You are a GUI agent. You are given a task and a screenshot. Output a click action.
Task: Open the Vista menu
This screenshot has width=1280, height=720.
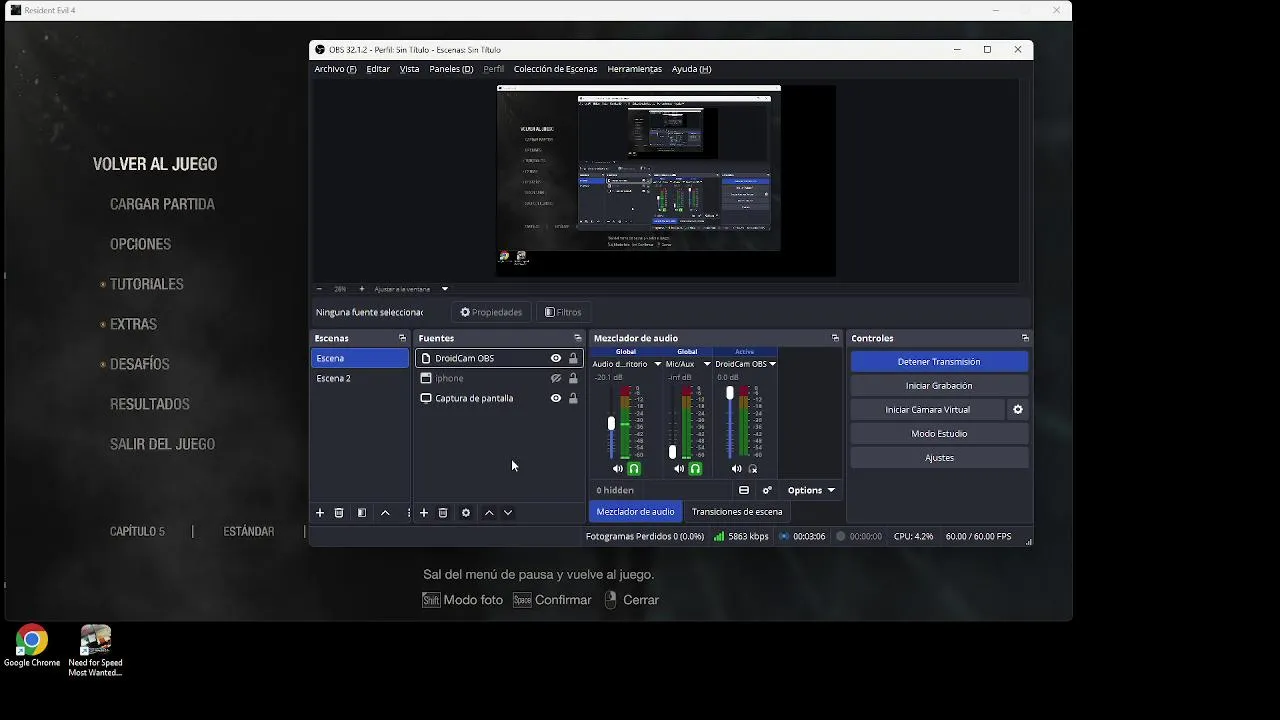[x=409, y=69]
